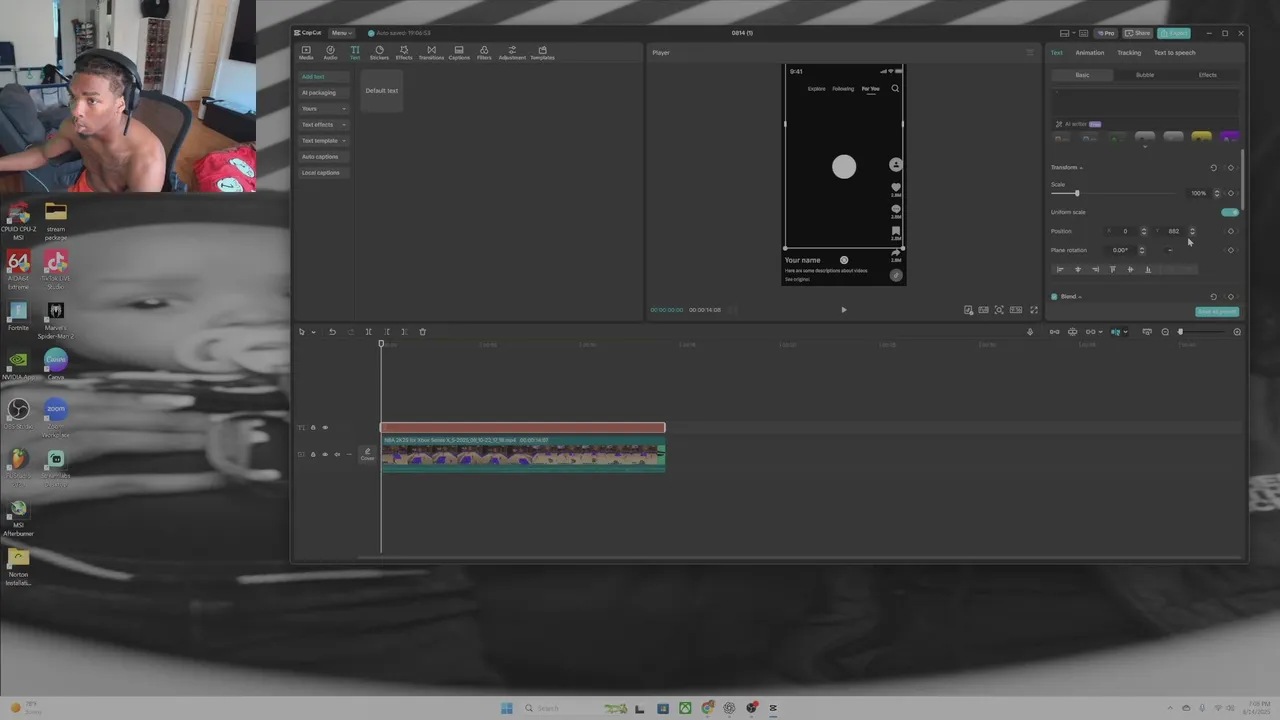
Task: Click the Export button
Action: [1174, 33]
